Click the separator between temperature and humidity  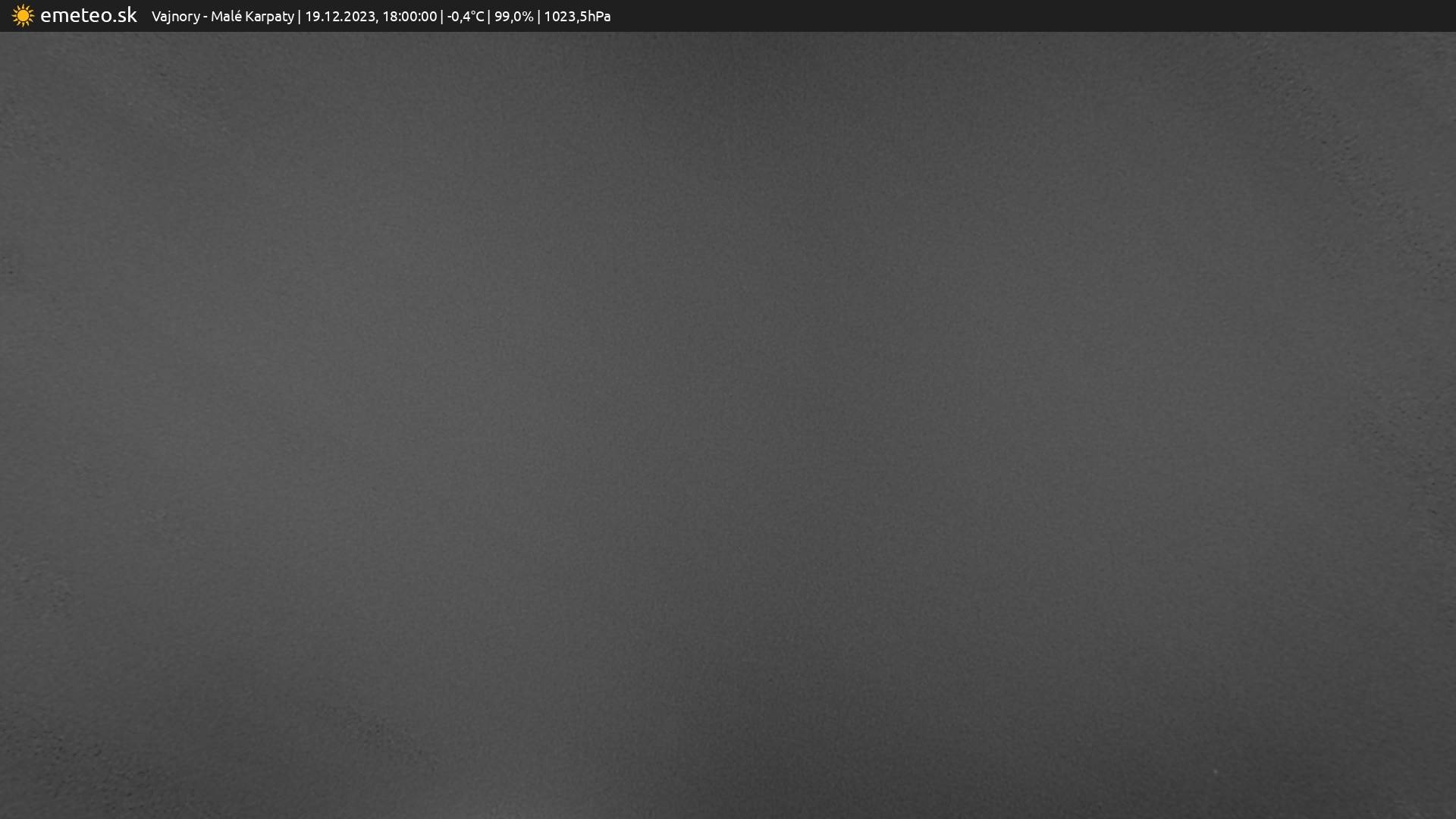[x=489, y=17]
